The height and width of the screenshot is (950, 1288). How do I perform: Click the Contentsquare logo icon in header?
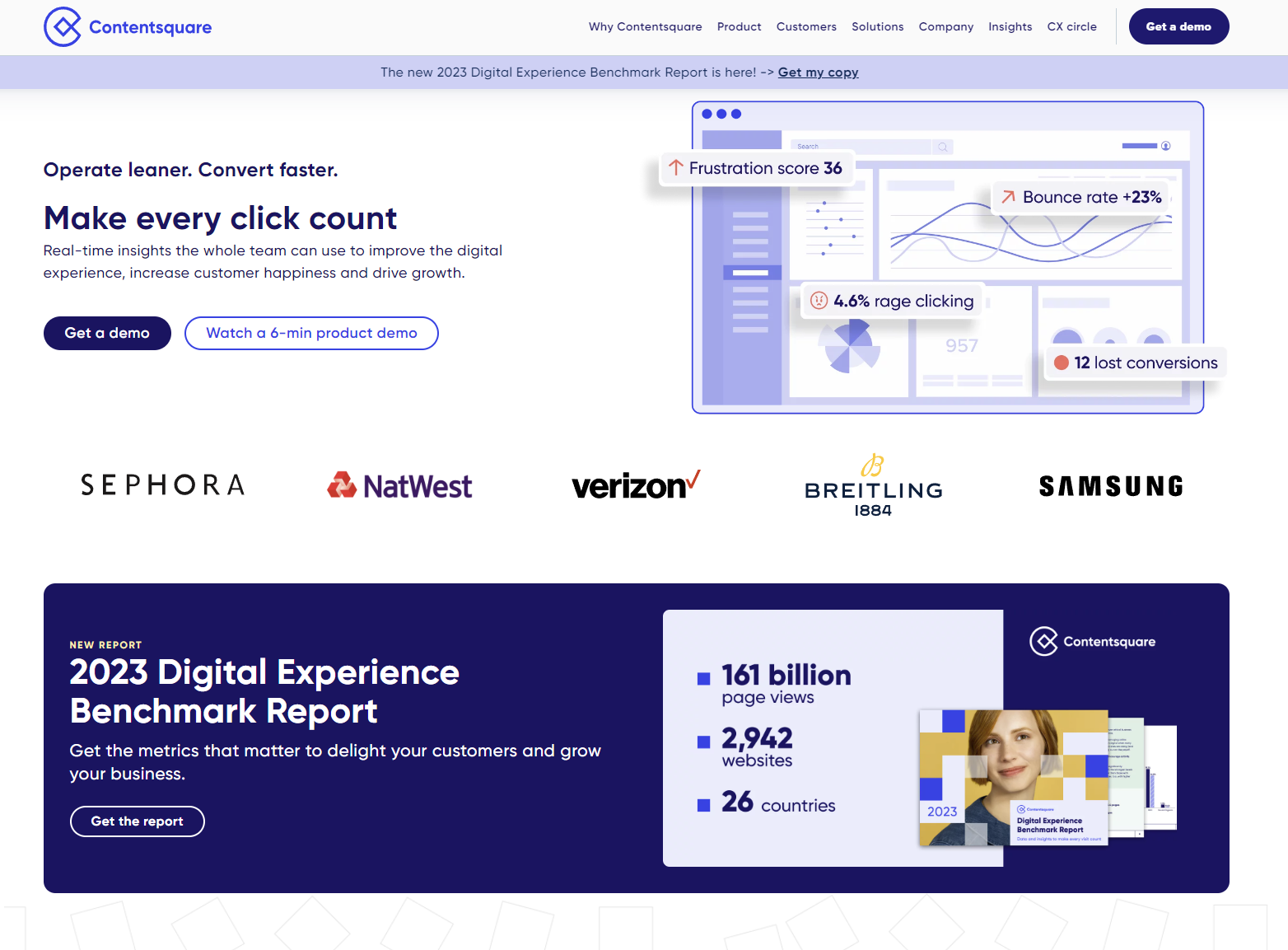point(63,27)
